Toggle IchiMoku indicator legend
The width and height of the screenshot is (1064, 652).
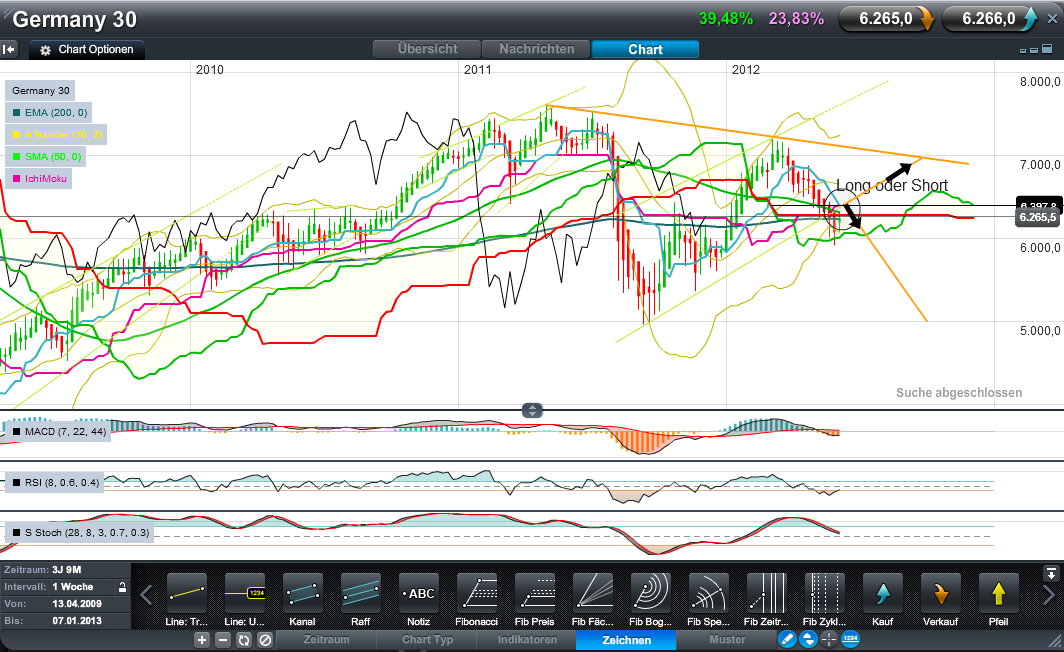pos(39,178)
